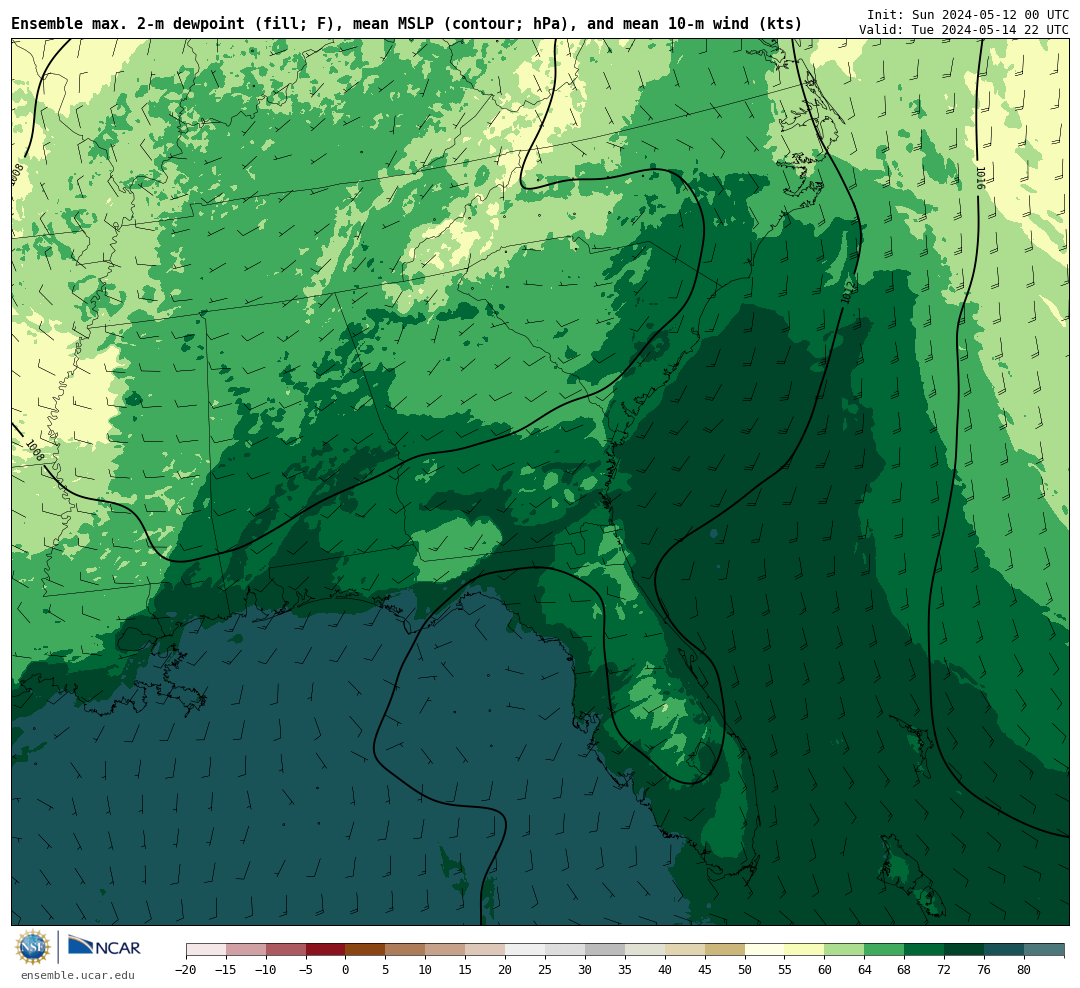Click the 55 colorbar label
1080x988 pixels.
point(785,969)
